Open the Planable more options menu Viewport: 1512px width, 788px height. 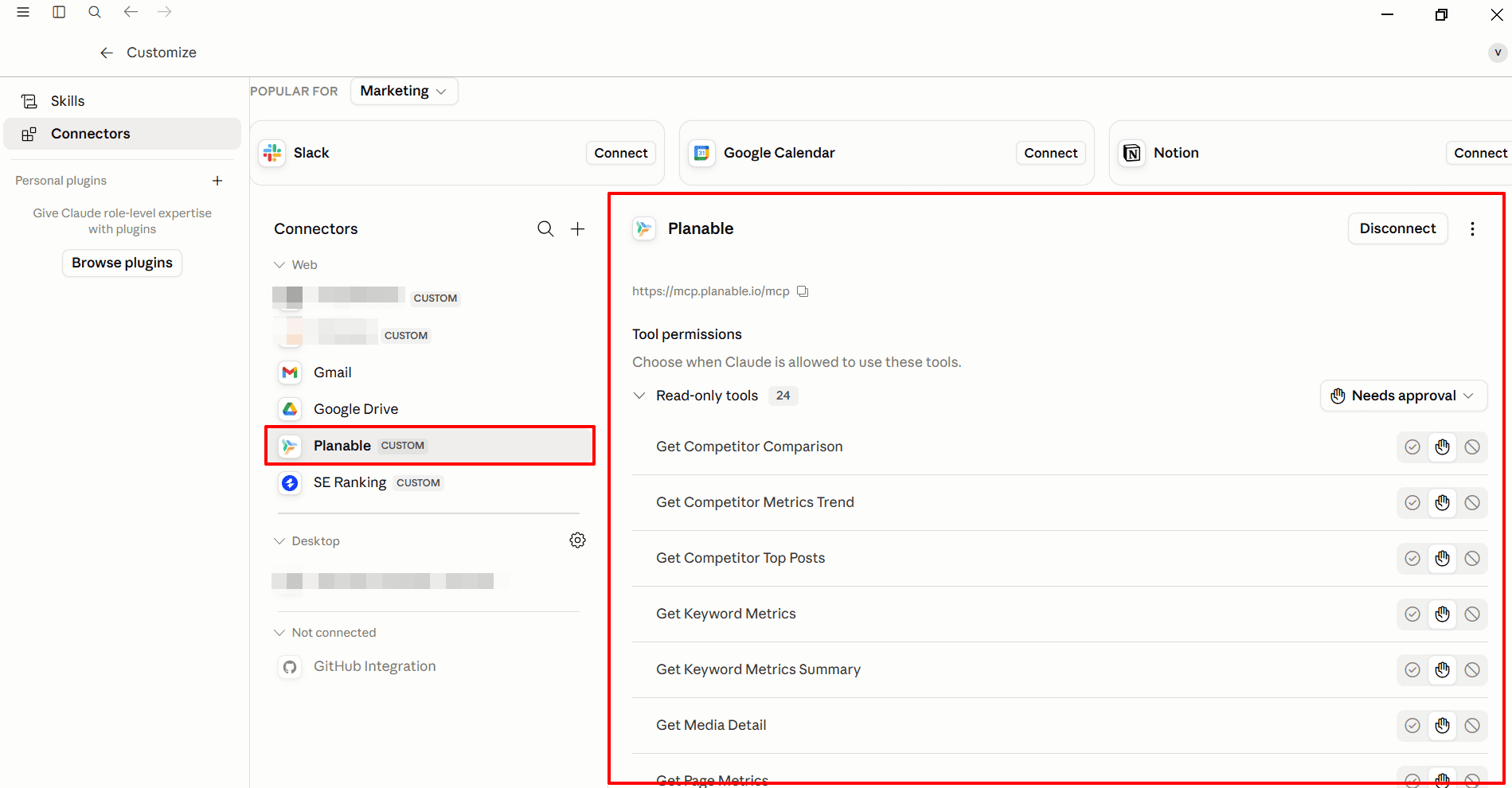coord(1472,229)
